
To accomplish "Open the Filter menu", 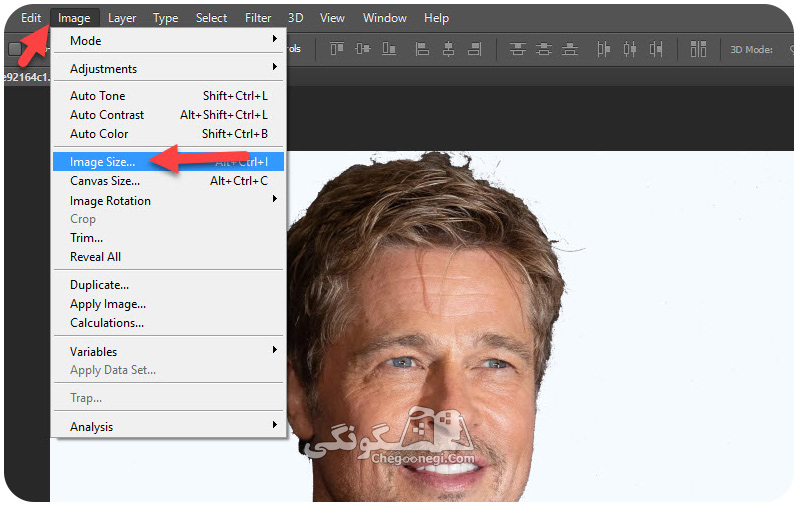I will coord(258,18).
